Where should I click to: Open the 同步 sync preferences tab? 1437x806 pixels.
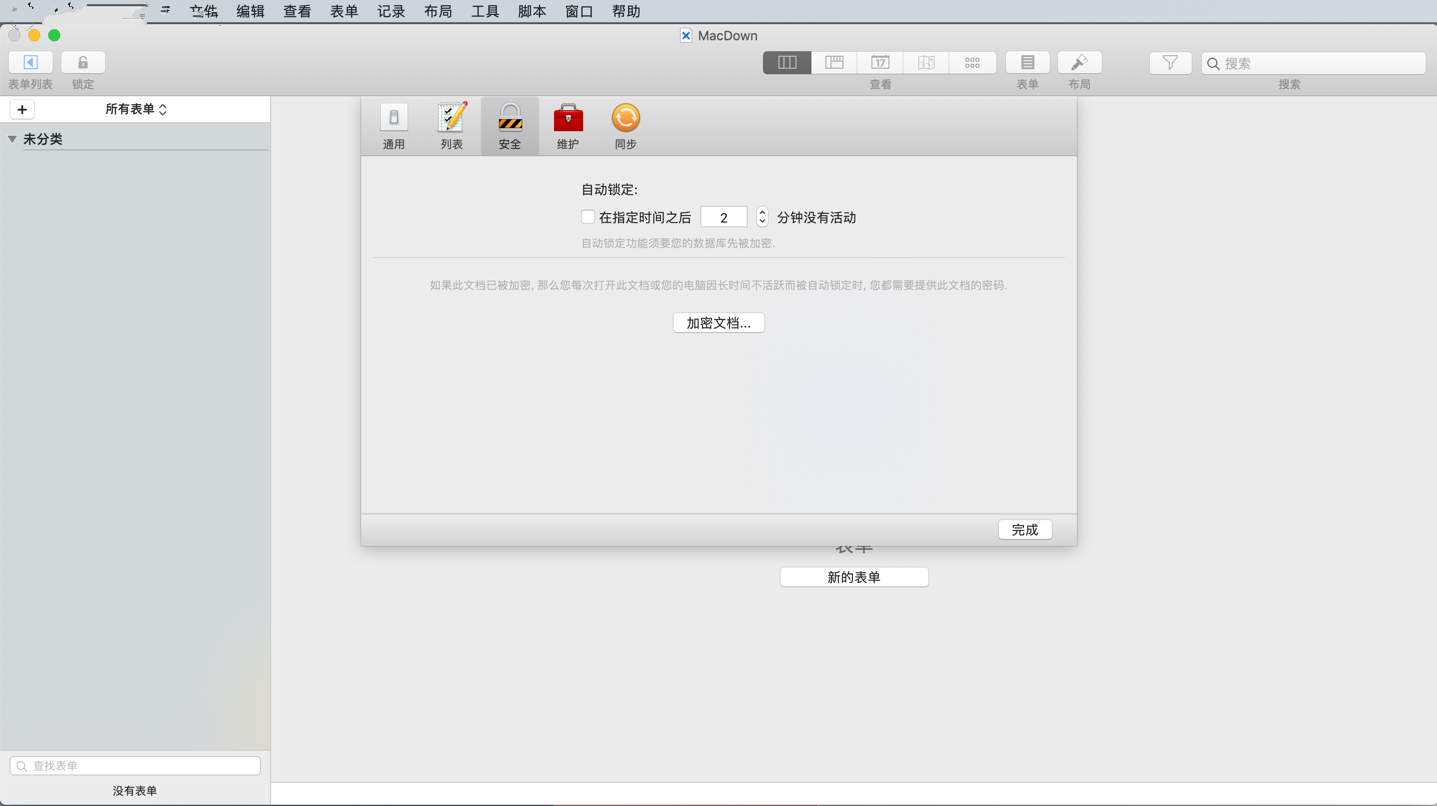pos(626,126)
